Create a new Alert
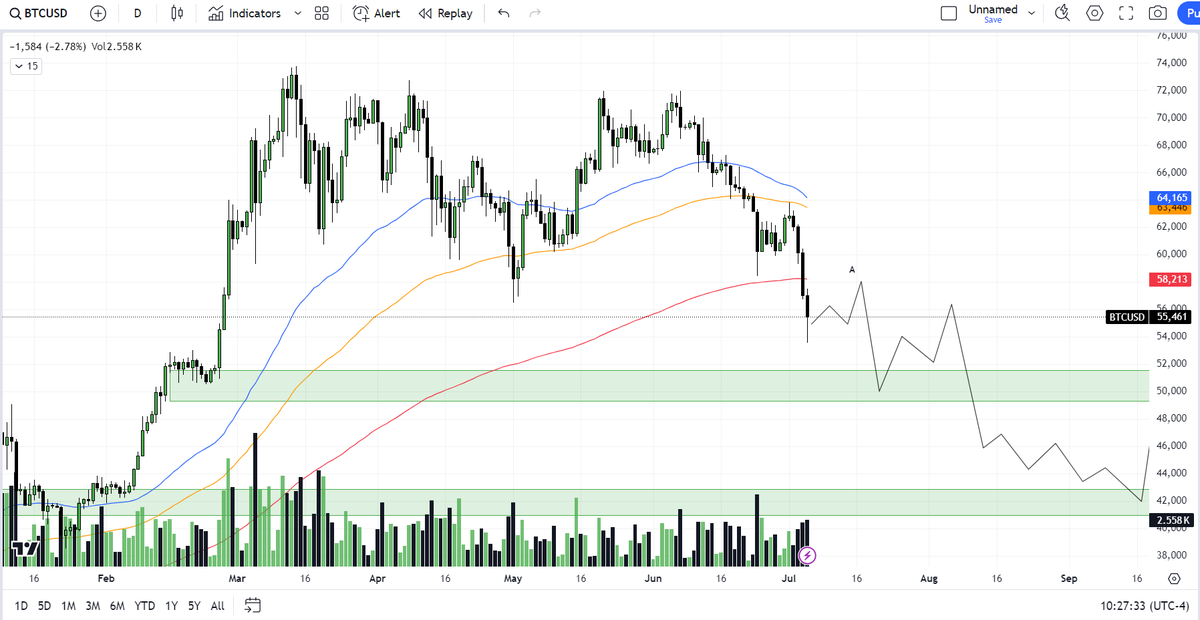 tap(376, 14)
